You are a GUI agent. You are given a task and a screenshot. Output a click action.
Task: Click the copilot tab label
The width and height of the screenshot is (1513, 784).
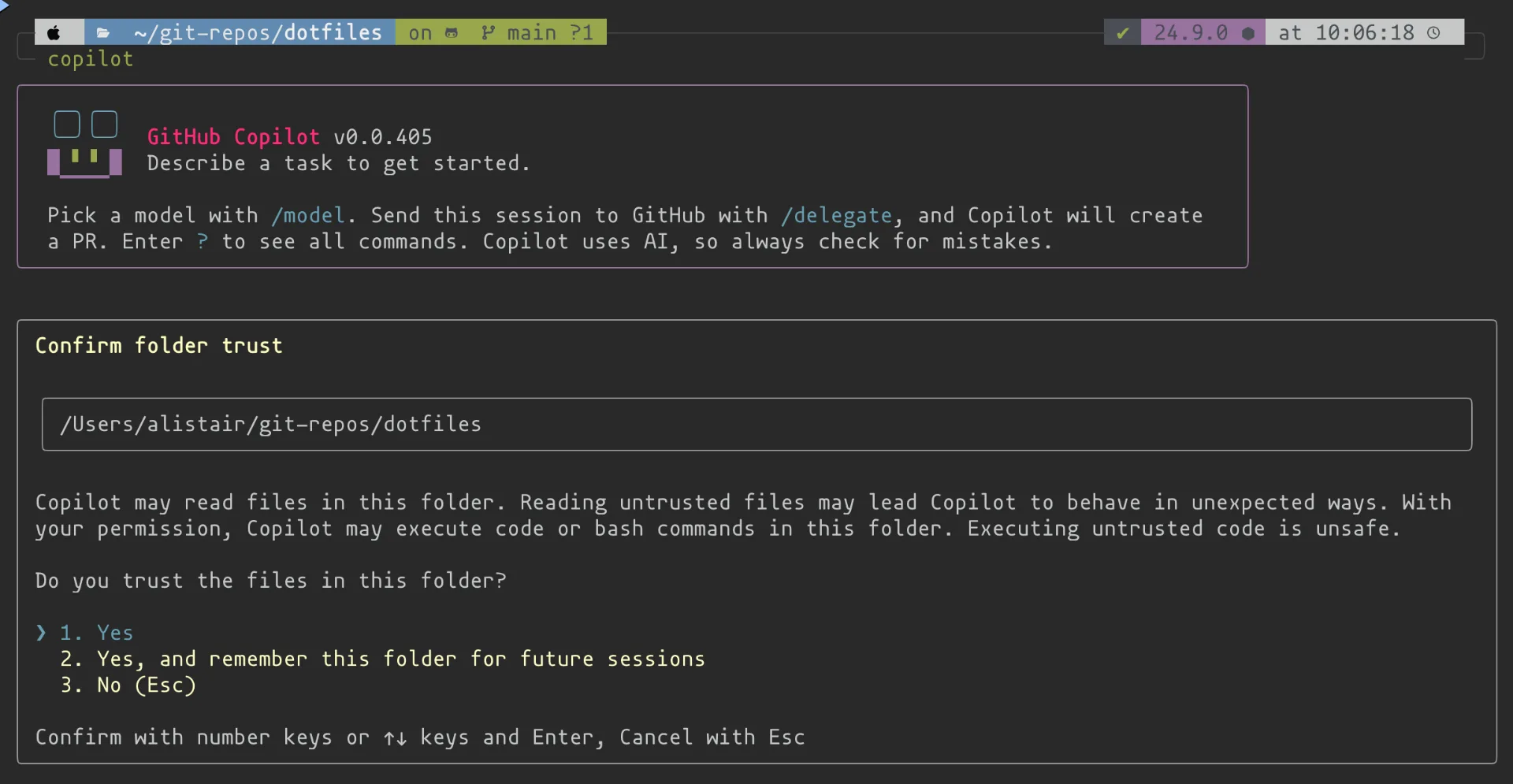(91, 59)
